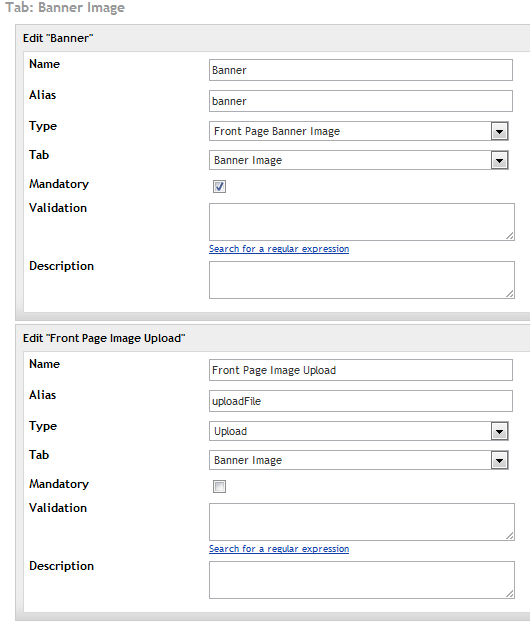Click the Name field with Front Page Image Upload

361,370
